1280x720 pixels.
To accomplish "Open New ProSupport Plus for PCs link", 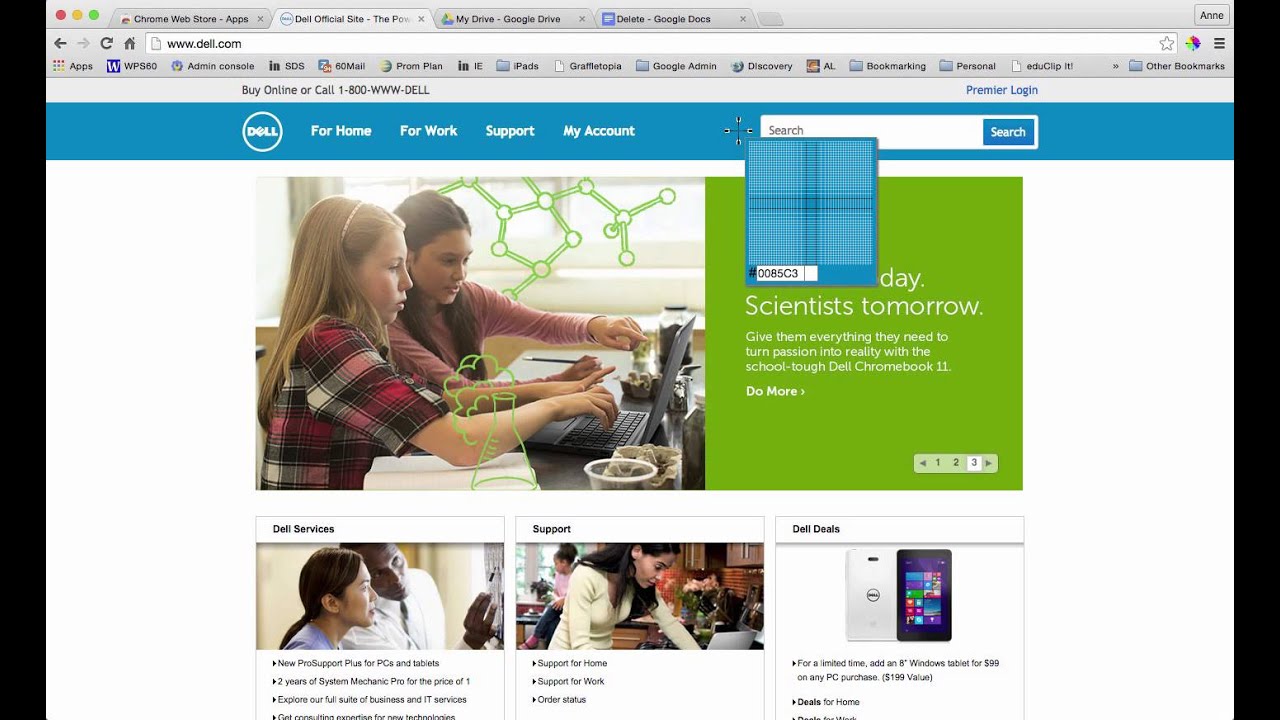I will [x=358, y=663].
